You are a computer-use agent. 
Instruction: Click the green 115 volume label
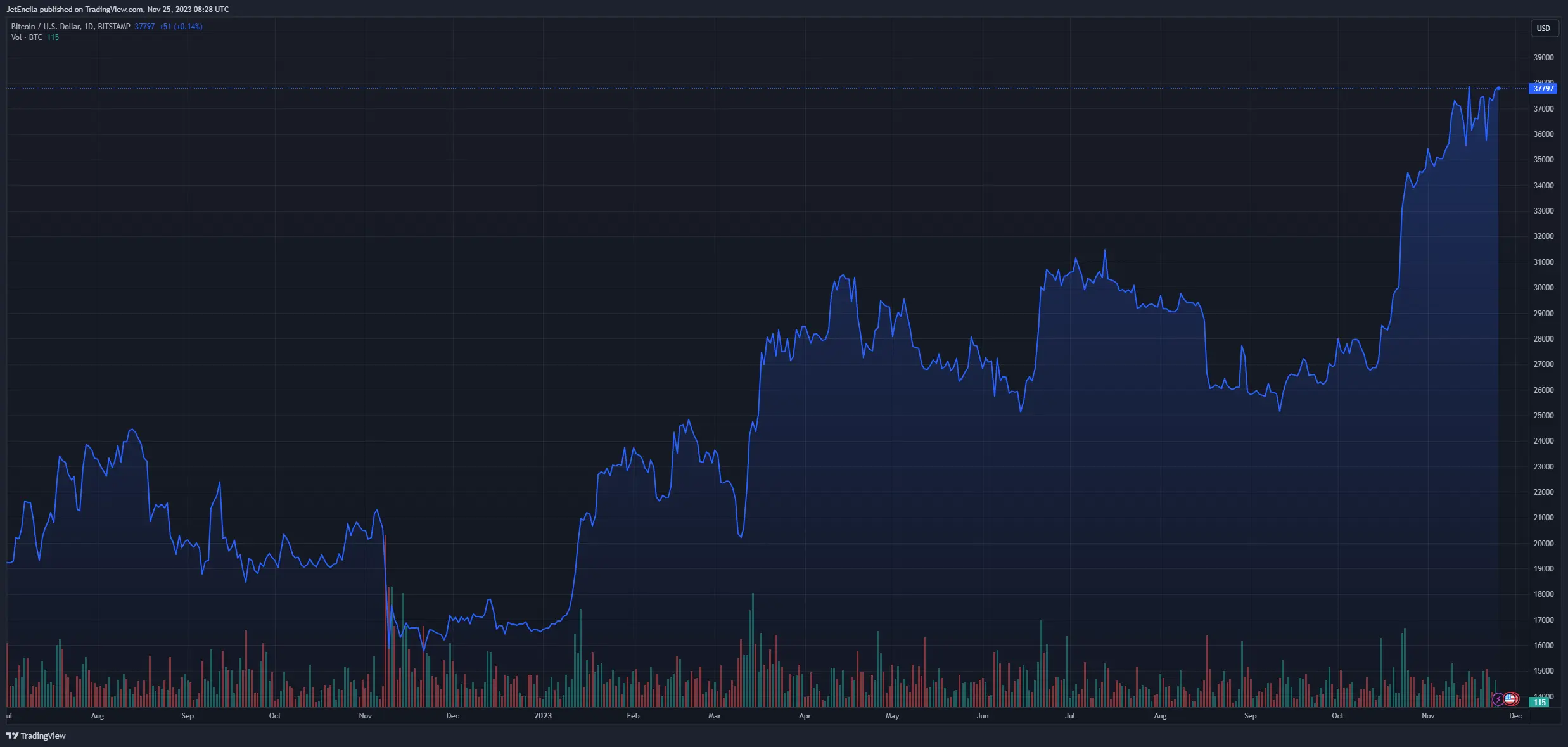[1539, 702]
